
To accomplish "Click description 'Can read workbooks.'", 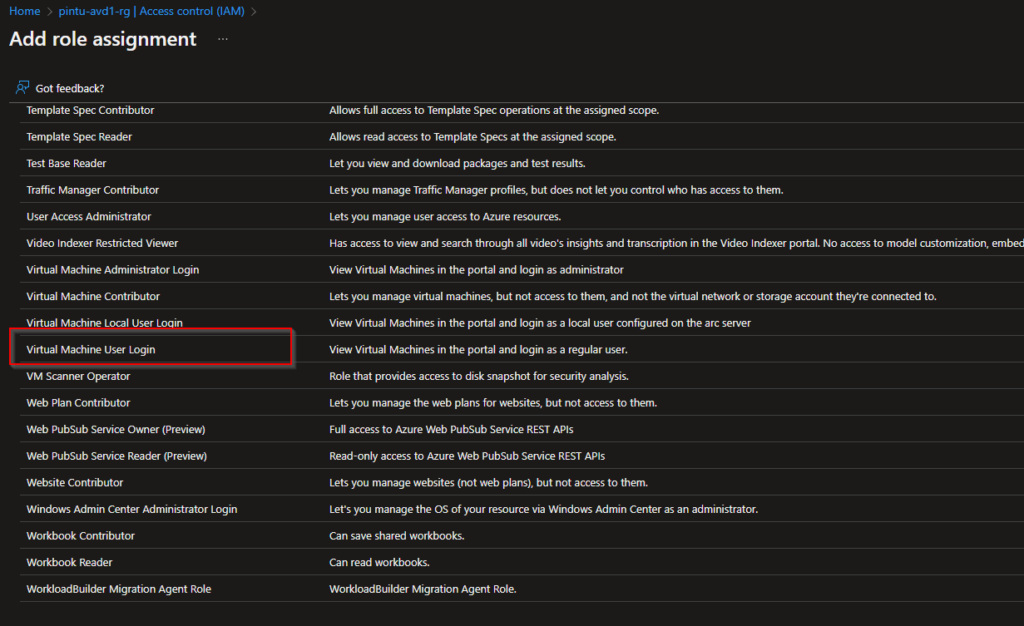I will click(379, 563).
